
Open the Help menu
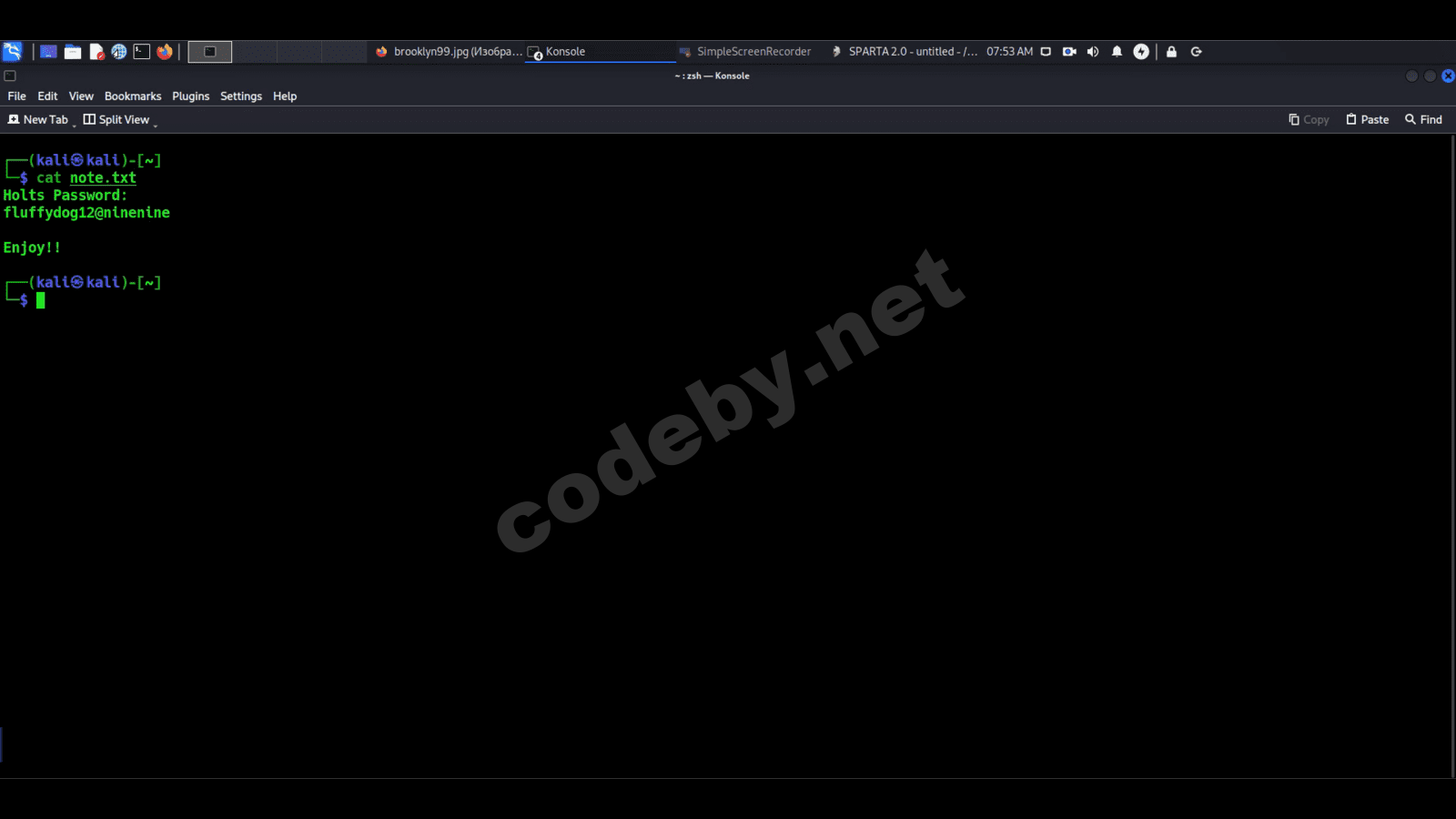[285, 96]
